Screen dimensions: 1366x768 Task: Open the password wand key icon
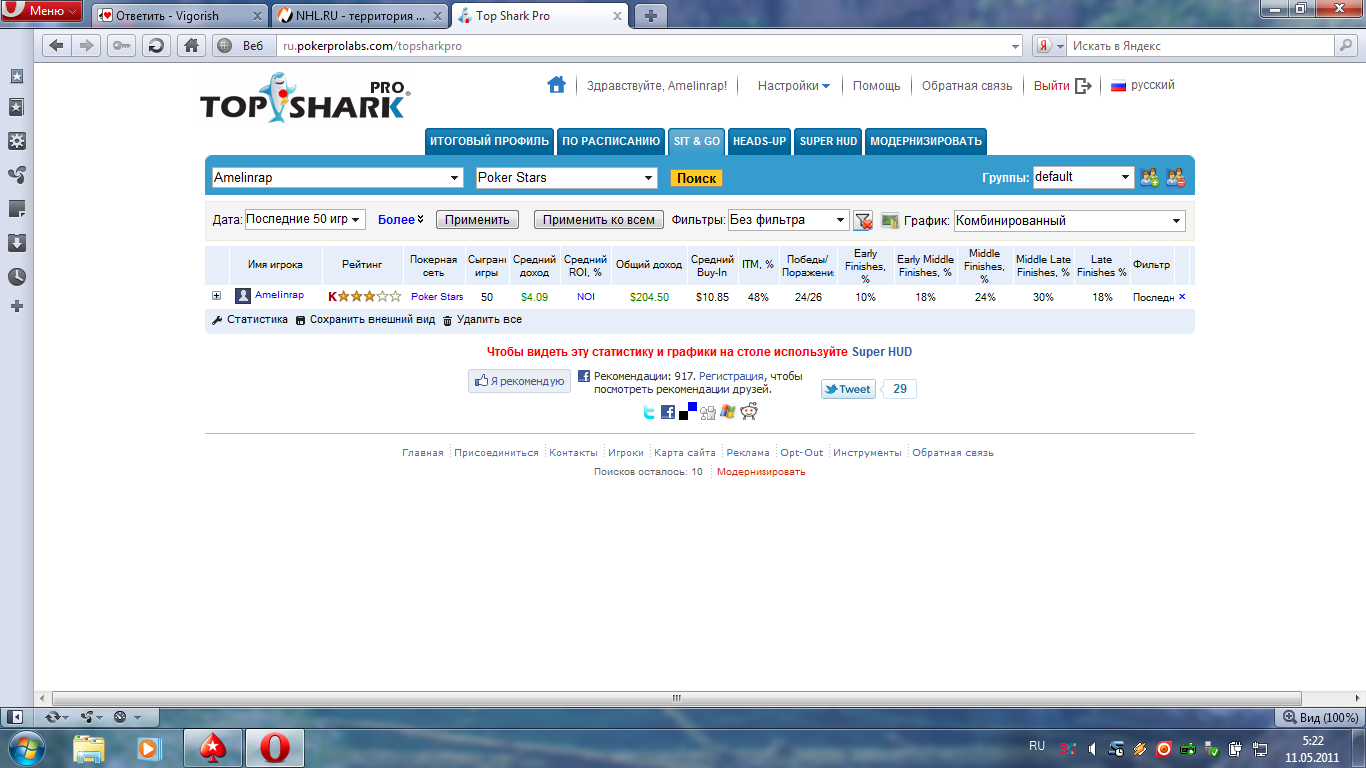point(121,46)
